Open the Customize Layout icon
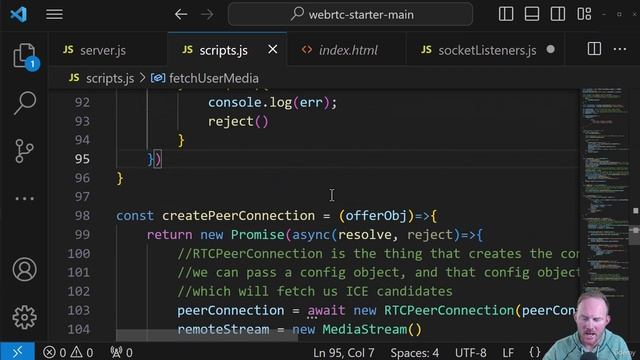Viewport: 640px width, 360px height. coord(584,14)
